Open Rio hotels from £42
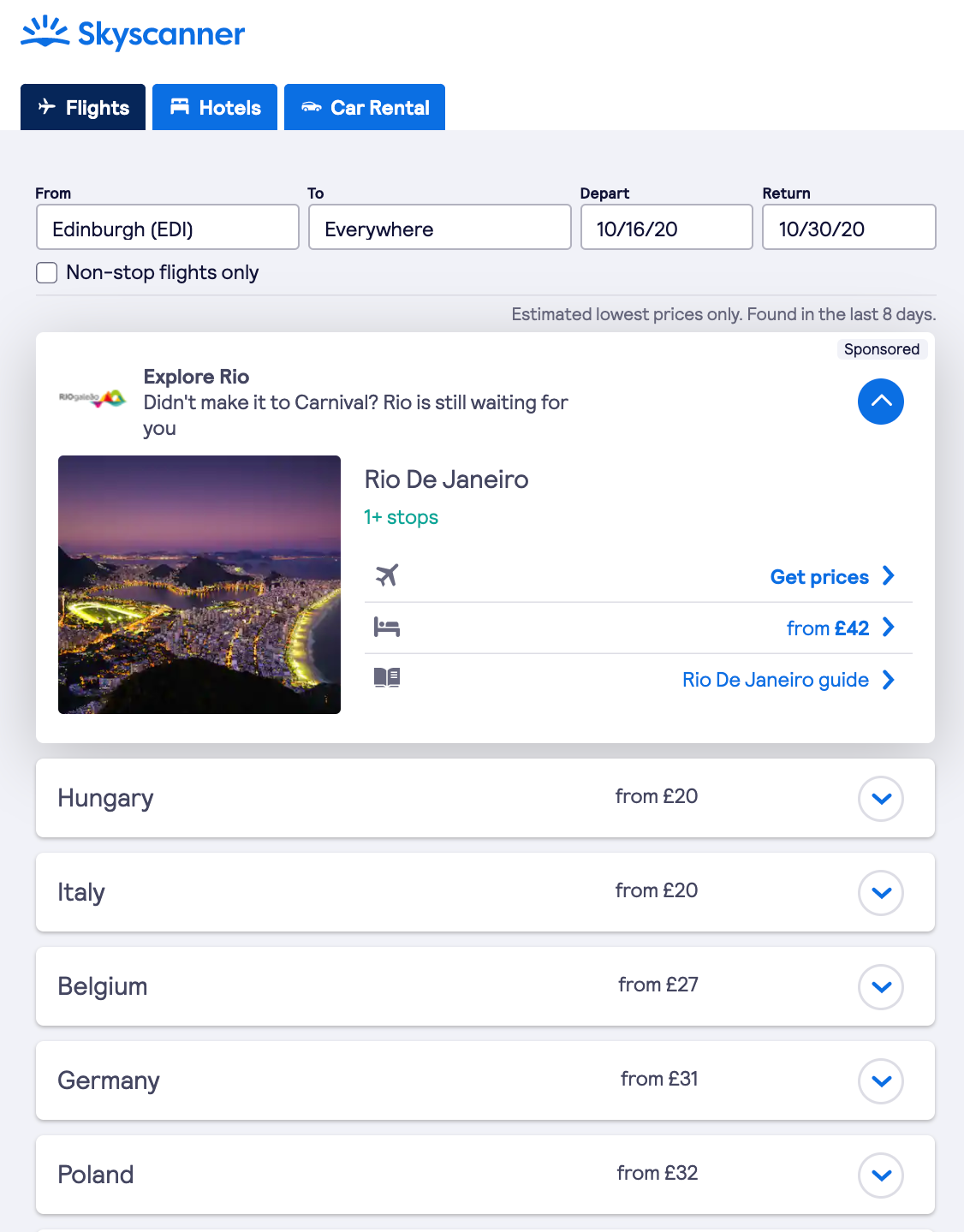Screen dimensions: 964x1232 click(828, 628)
